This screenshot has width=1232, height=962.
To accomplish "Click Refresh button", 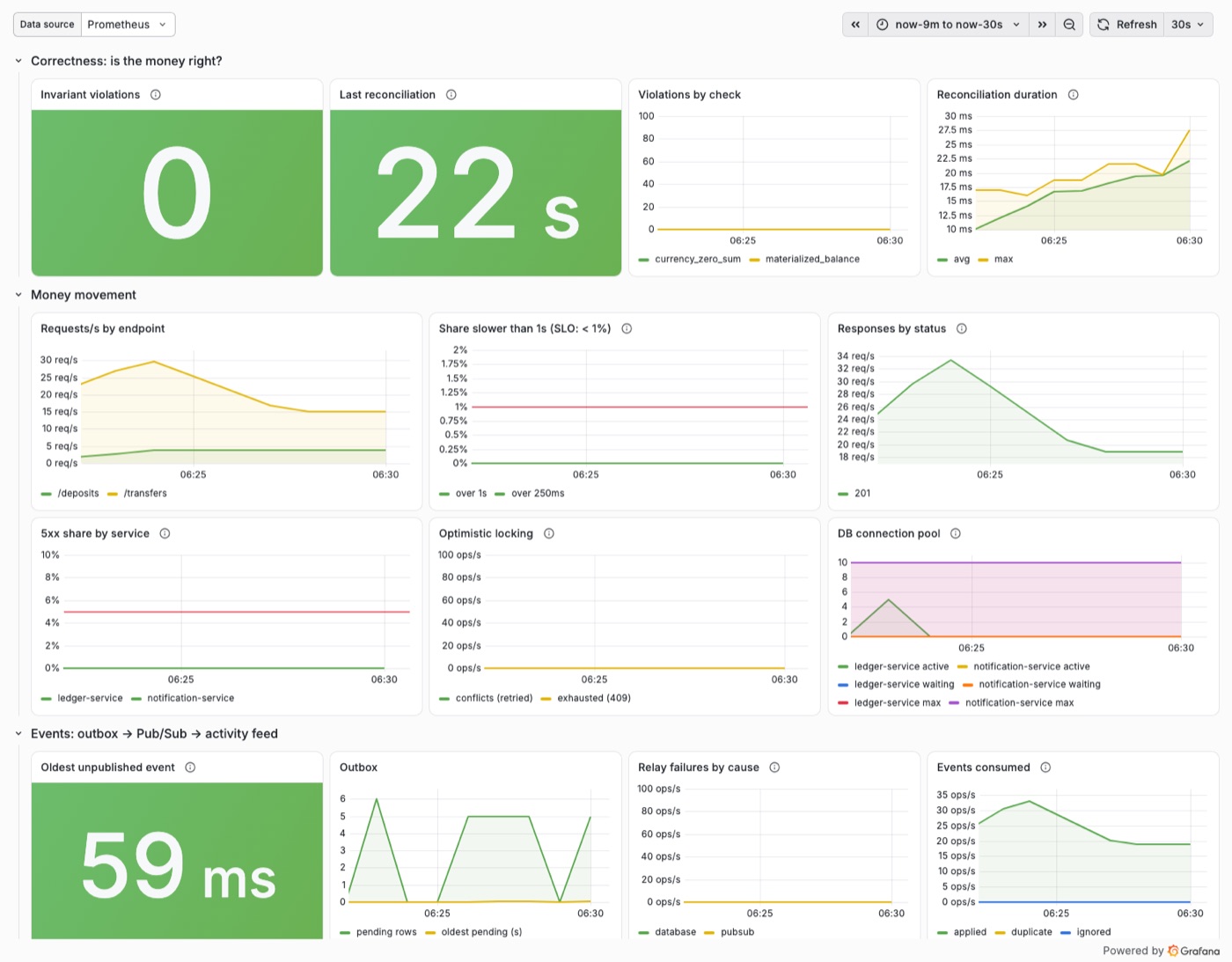I will pos(1127,25).
